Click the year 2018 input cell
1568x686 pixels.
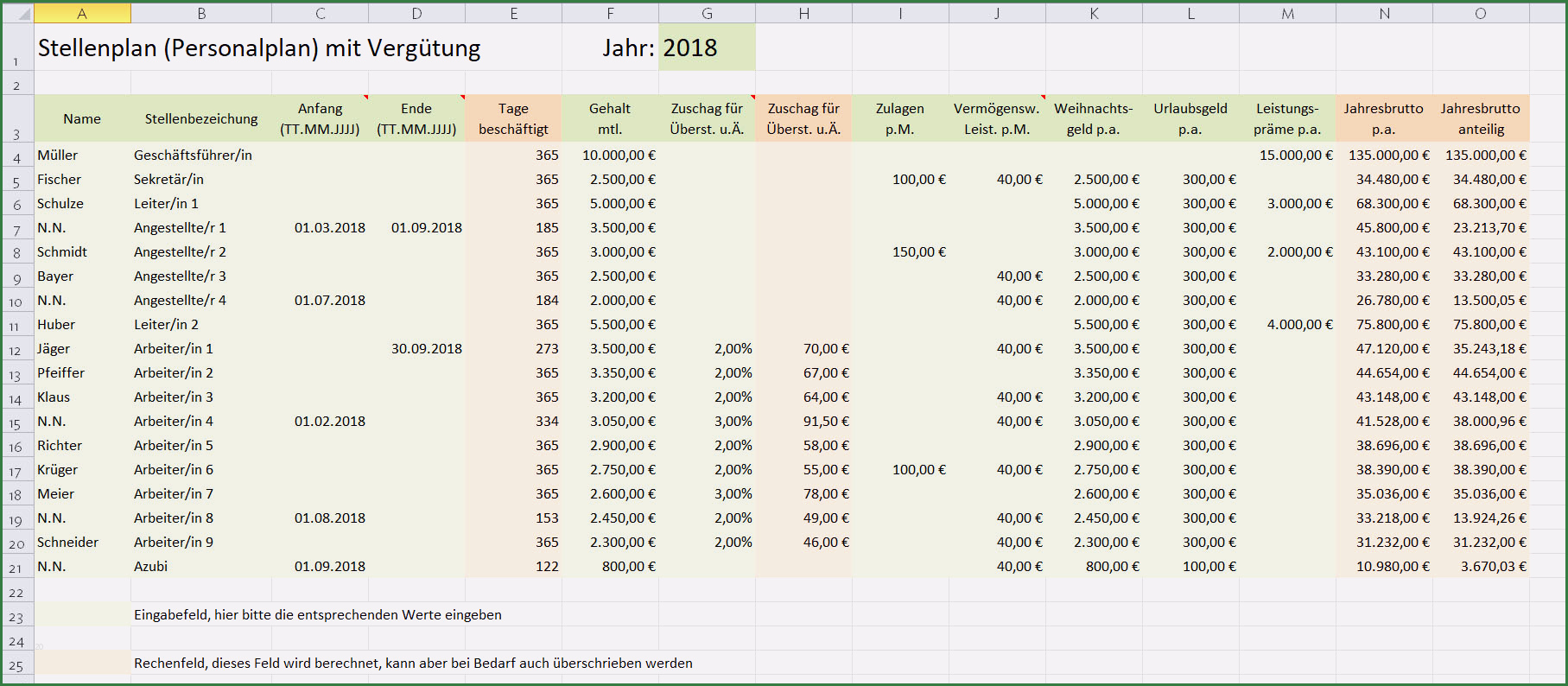[x=707, y=47]
